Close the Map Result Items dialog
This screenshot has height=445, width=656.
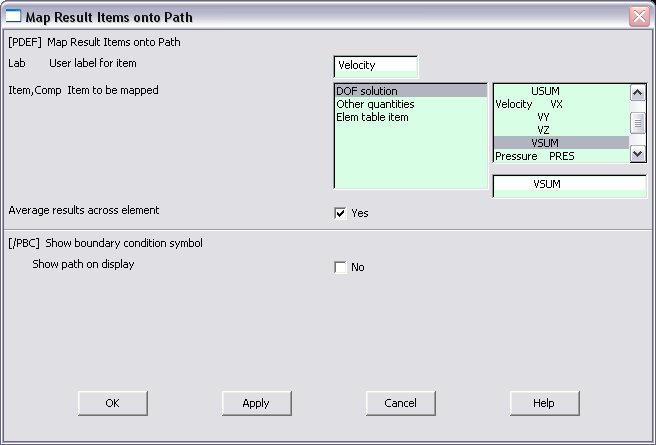coord(639,17)
